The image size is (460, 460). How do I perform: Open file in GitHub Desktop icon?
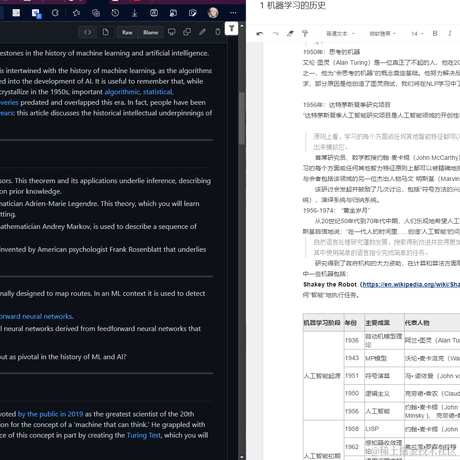[x=172, y=32]
